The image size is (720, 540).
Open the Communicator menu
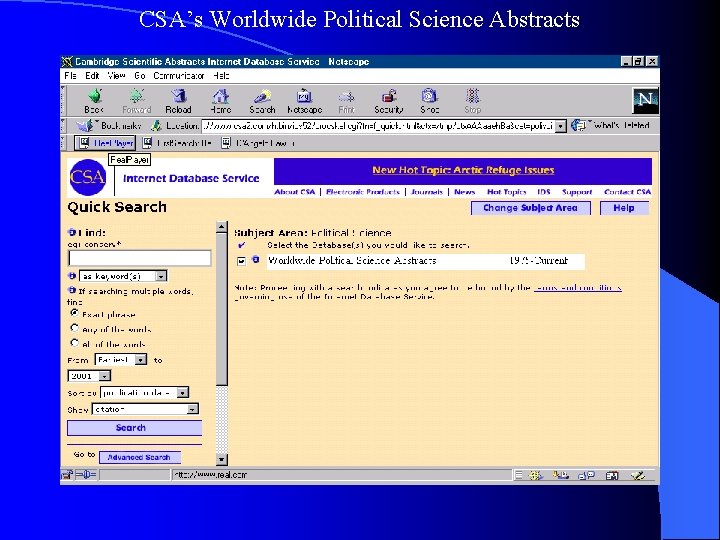pos(179,76)
